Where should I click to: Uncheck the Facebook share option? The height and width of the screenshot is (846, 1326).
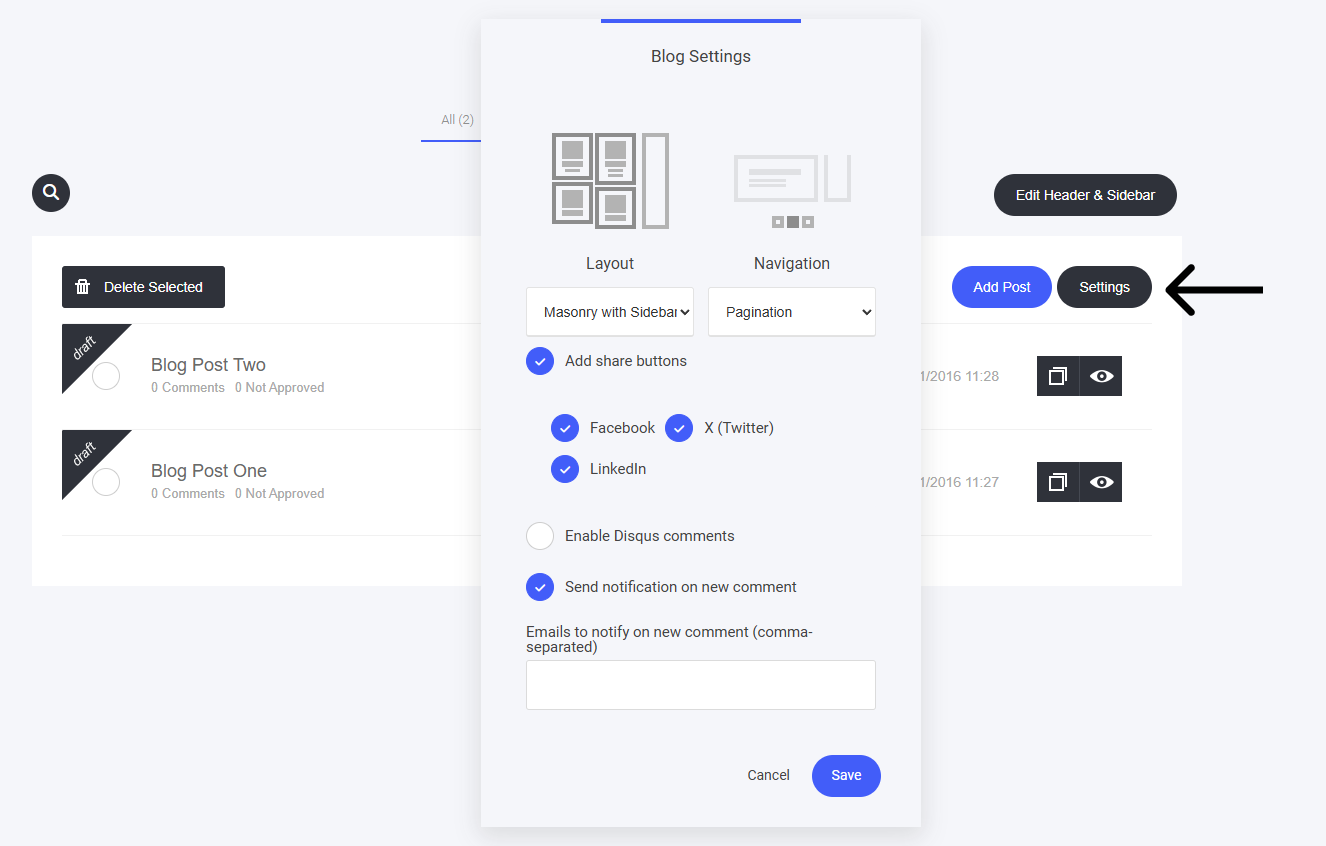565,428
